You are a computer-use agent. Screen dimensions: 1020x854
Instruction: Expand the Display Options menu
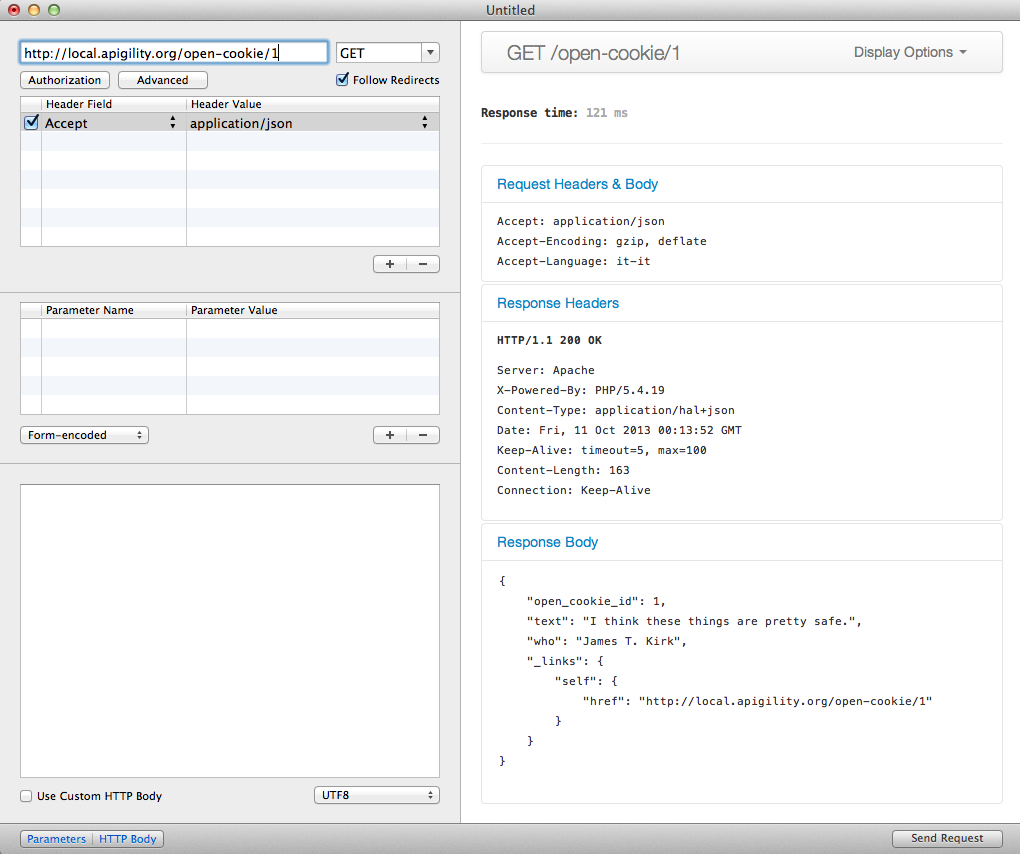tap(910, 53)
